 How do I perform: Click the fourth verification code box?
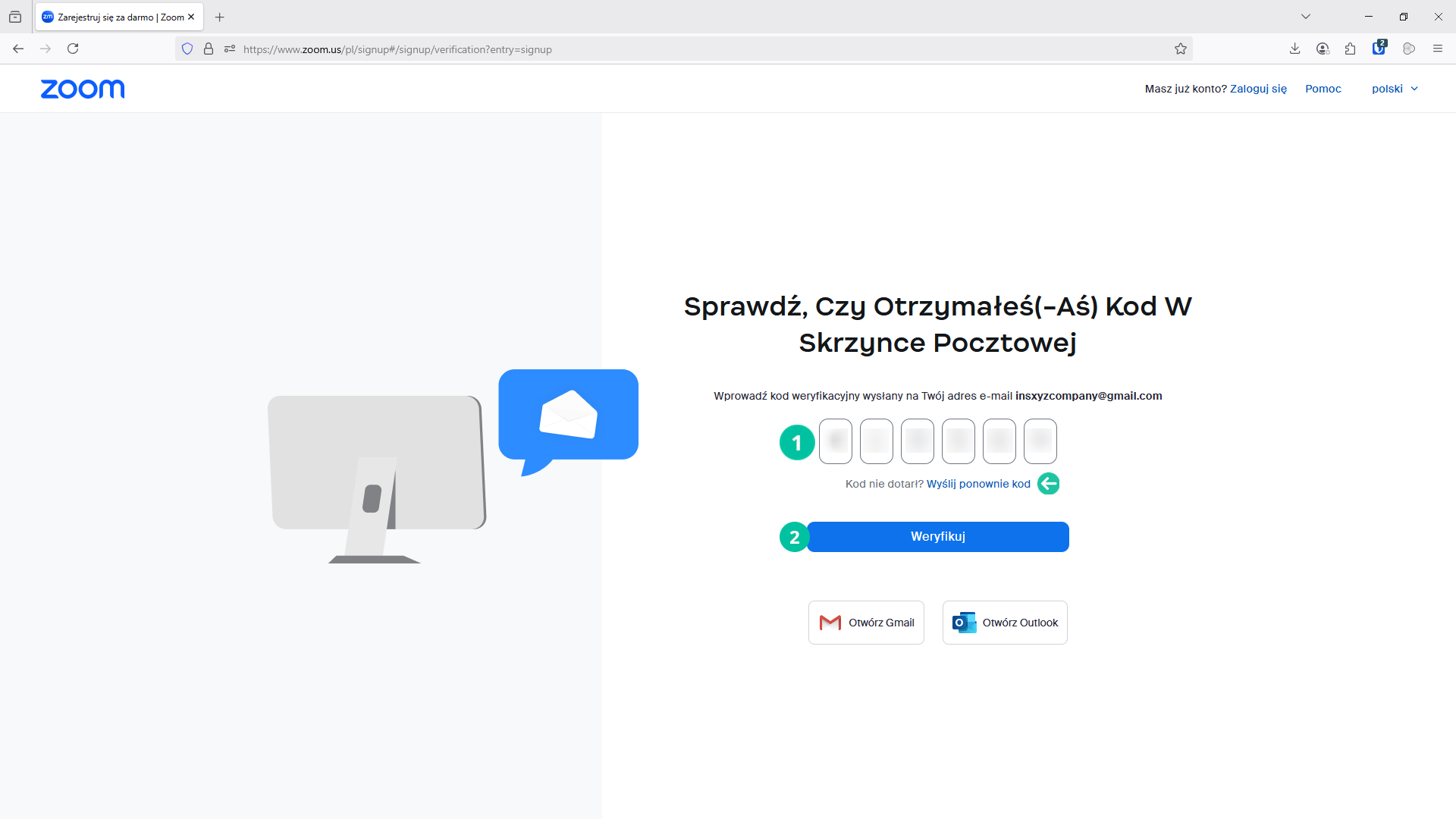click(959, 441)
